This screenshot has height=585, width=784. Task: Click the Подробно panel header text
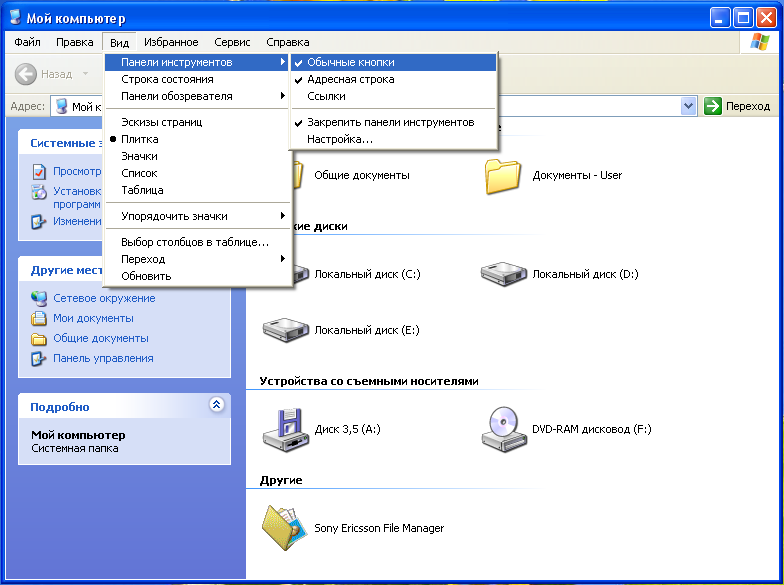point(60,408)
